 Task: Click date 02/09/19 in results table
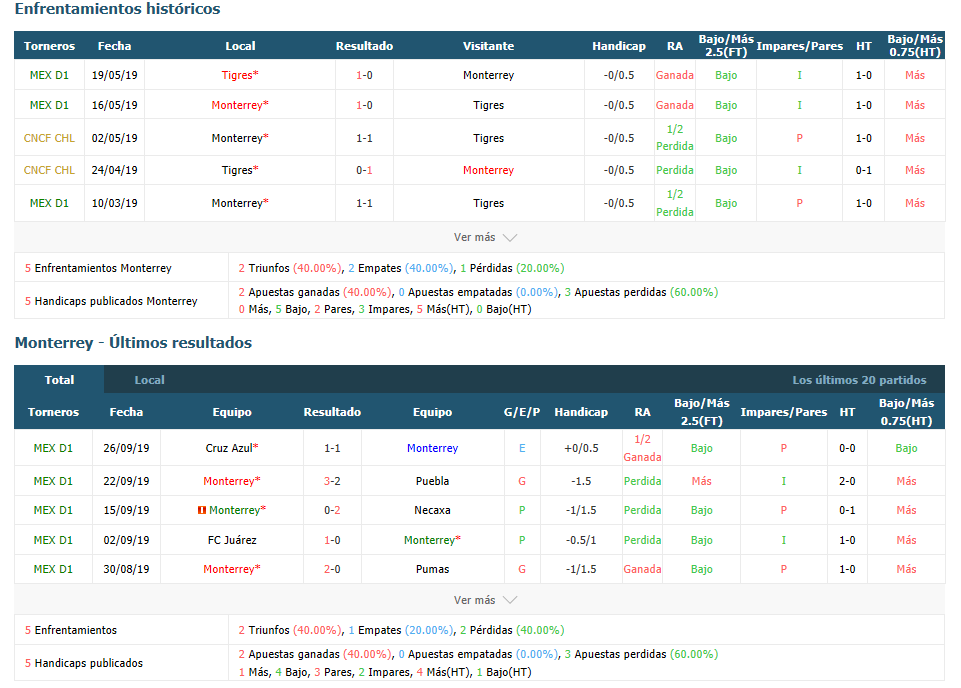point(126,540)
